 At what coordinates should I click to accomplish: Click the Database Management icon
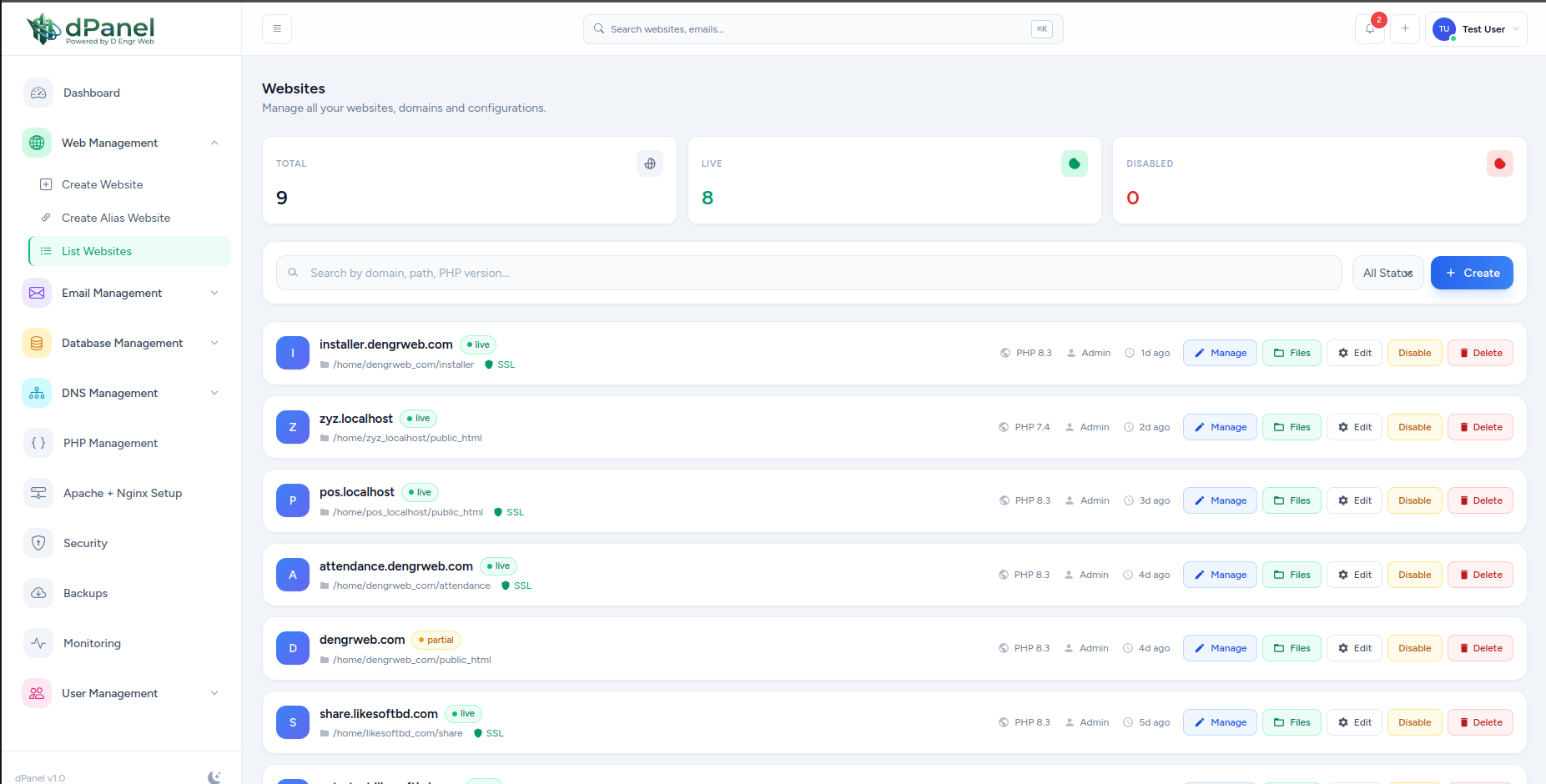pyautogui.click(x=37, y=343)
